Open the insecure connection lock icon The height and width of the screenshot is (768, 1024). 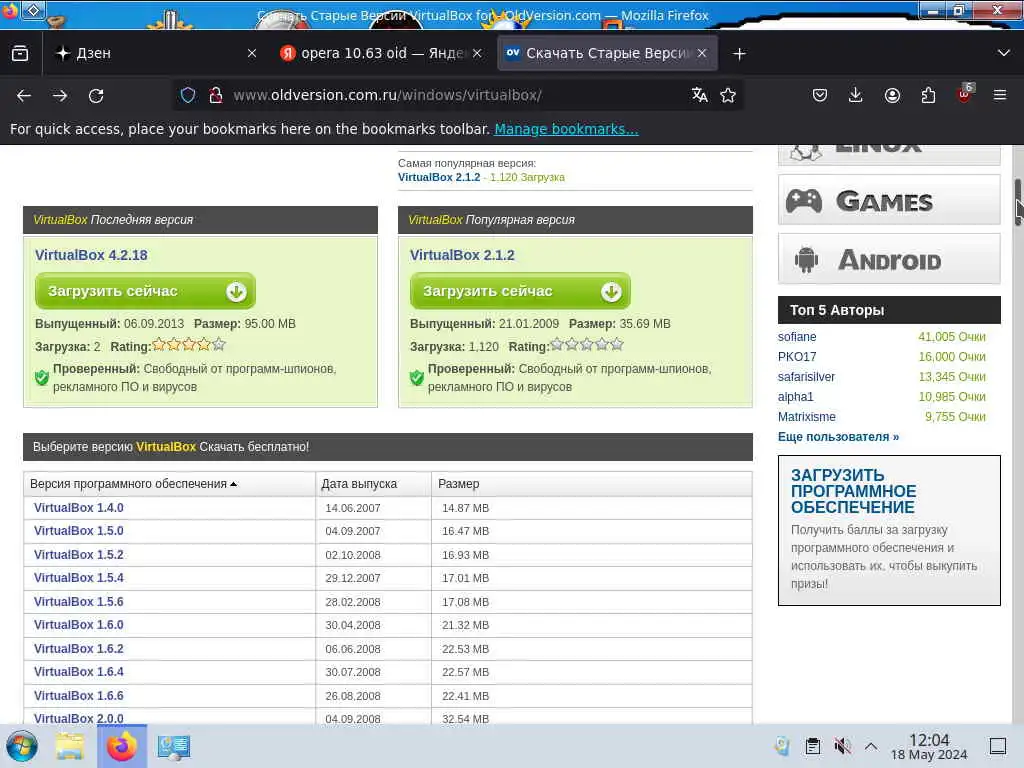coord(216,95)
